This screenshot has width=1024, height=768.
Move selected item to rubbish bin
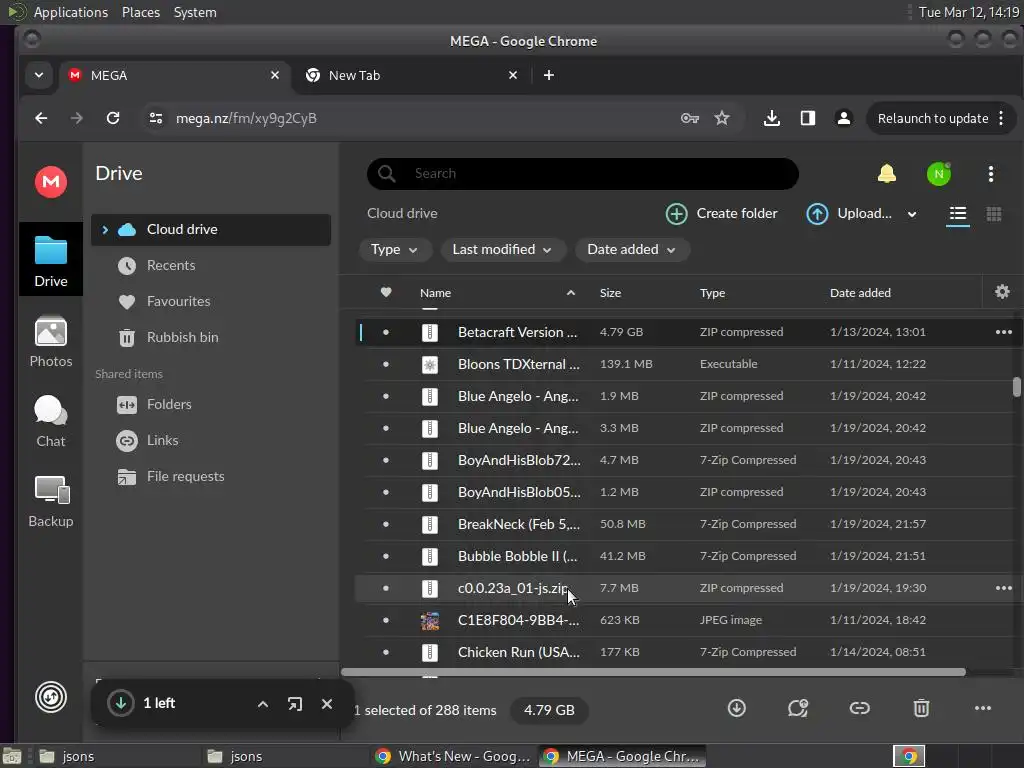point(921,708)
